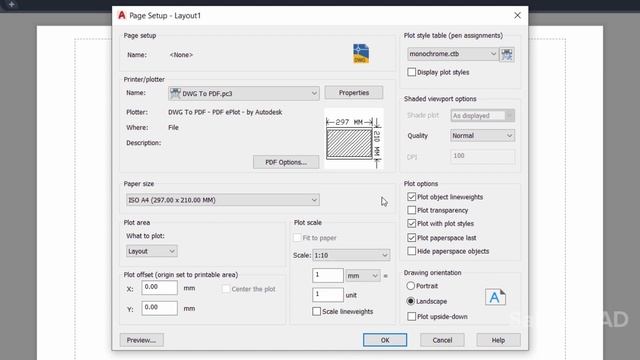
Task: Open the What to plot Layout dropdown
Action: (x=151, y=251)
